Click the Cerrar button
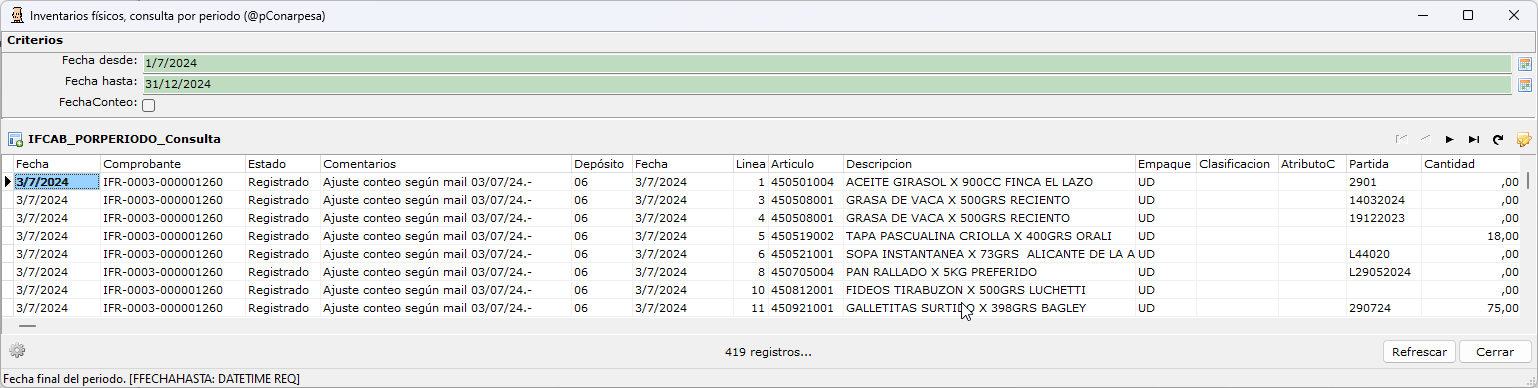Image resolution: width=1538 pixels, height=388 pixels. click(1494, 352)
